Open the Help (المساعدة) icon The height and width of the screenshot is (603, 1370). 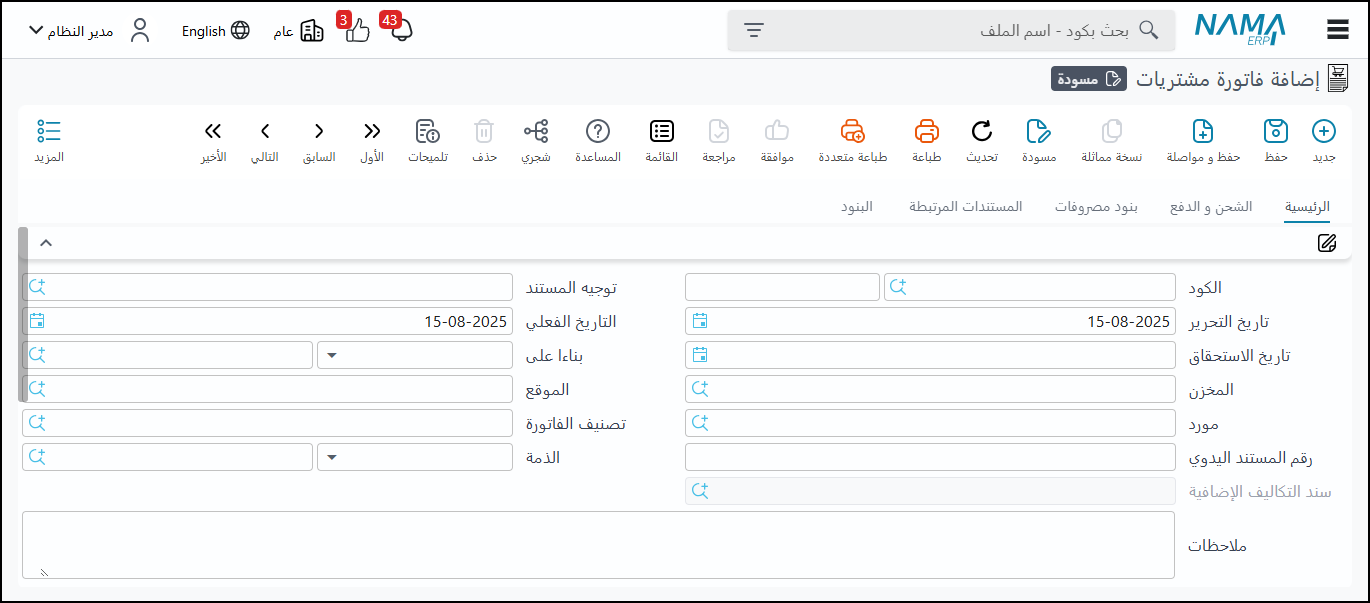[598, 132]
